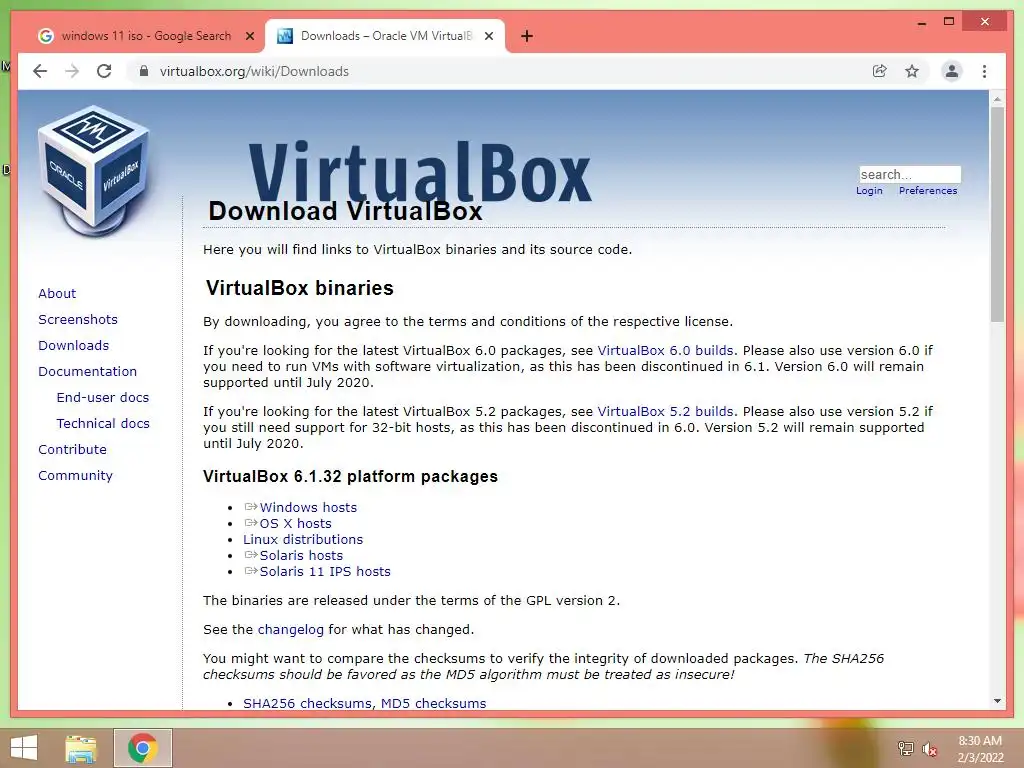Open File Explorer from the taskbar
The width and height of the screenshot is (1024, 768).
click(81, 749)
